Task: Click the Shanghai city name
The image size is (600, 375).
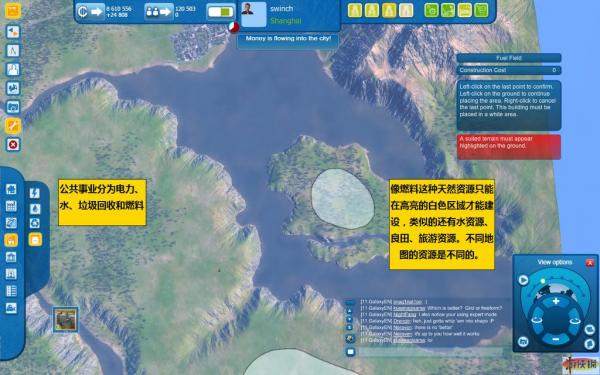Action: click(285, 21)
